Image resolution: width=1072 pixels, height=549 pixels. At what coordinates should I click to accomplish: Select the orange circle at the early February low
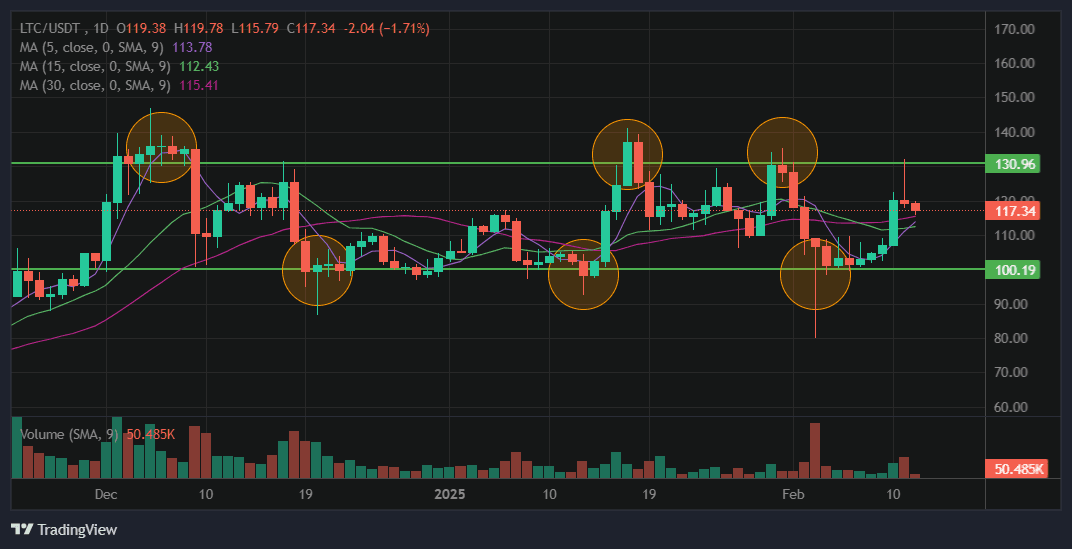(x=815, y=273)
